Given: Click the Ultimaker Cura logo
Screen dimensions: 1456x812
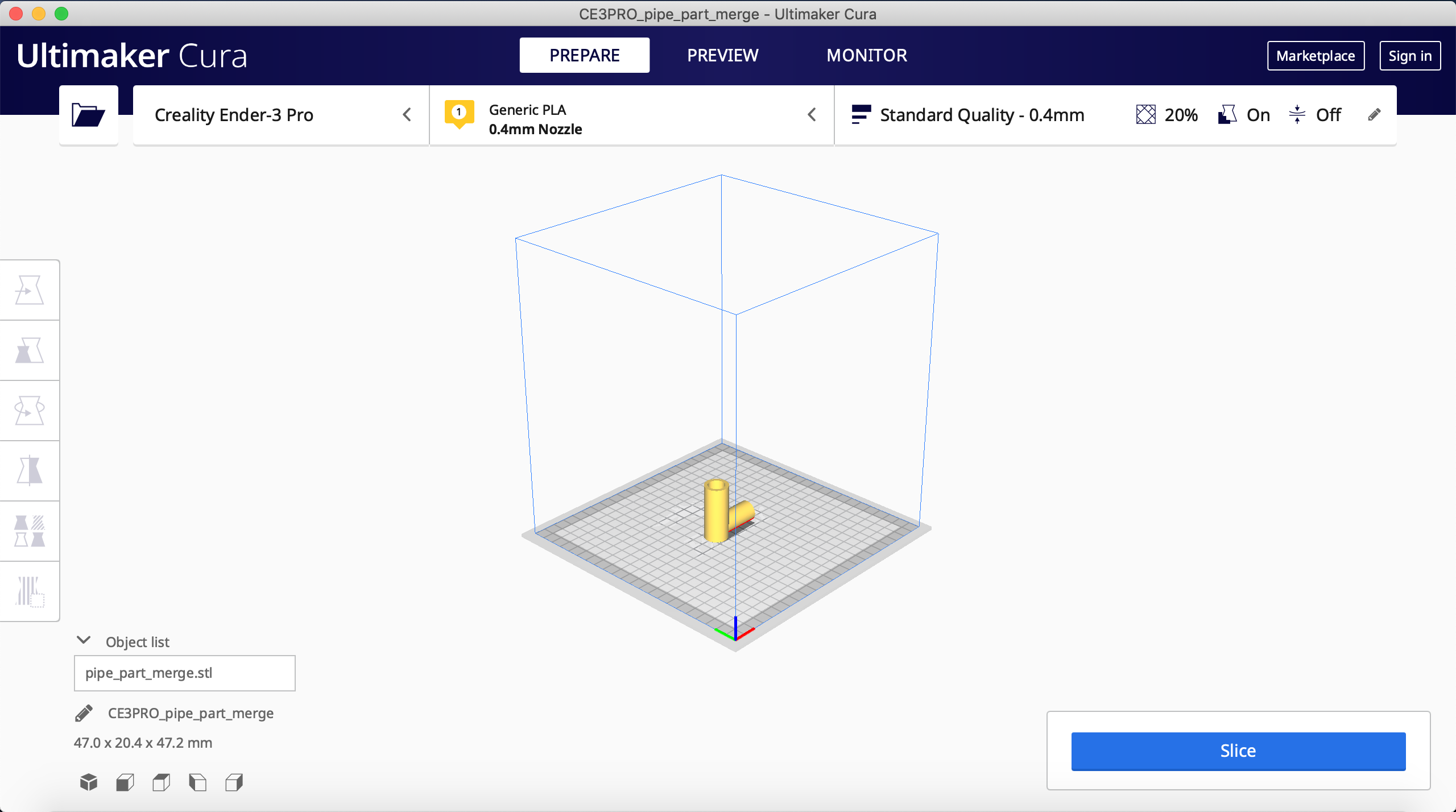Looking at the screenshot, I should pyautogui.click(x=132, y=56).
